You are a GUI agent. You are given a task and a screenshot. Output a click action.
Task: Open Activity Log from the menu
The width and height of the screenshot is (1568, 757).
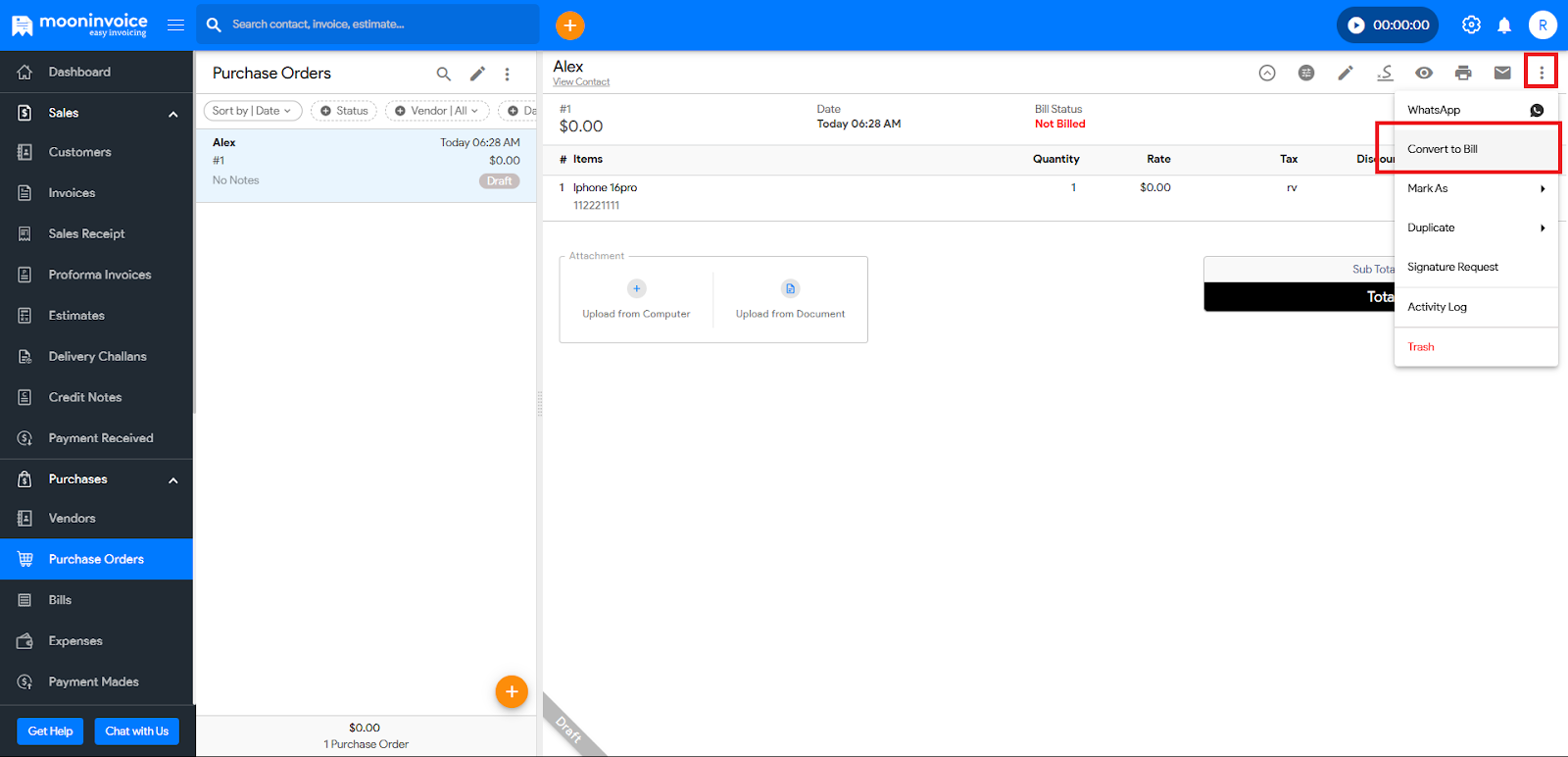point(1476,307)
